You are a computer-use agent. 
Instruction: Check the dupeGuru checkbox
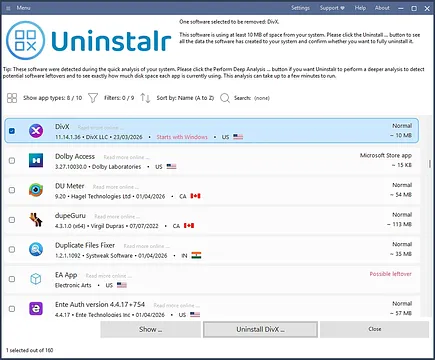pyautogui.click(x=12, y=220)
